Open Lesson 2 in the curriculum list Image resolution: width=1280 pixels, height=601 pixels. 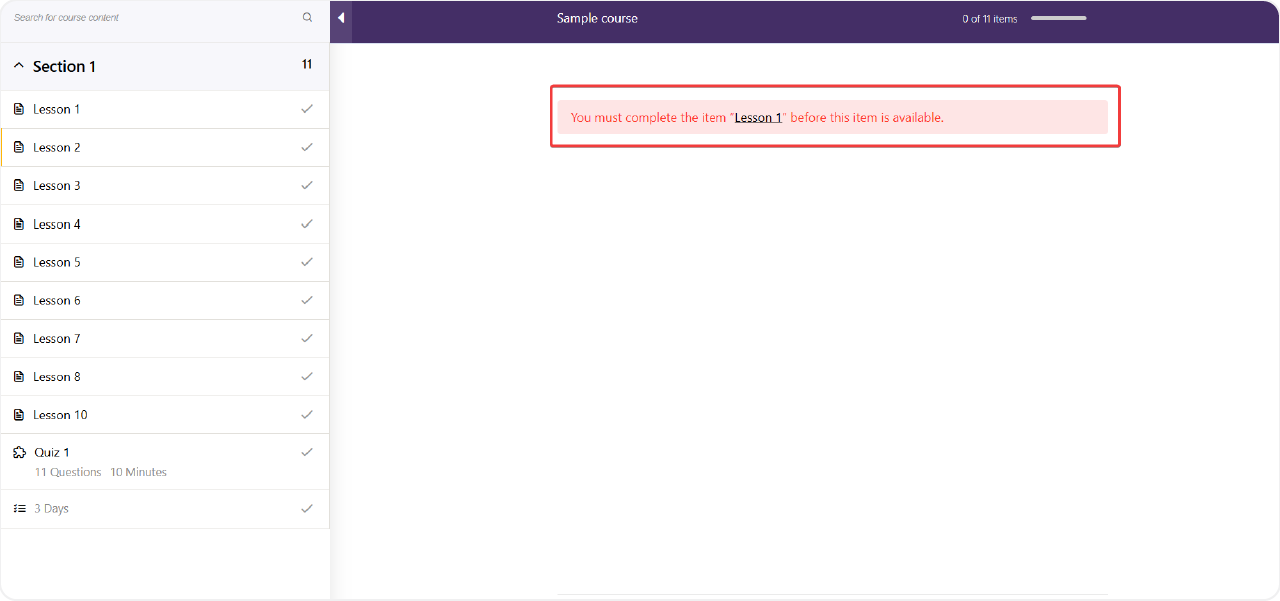[x=164, y=147]
